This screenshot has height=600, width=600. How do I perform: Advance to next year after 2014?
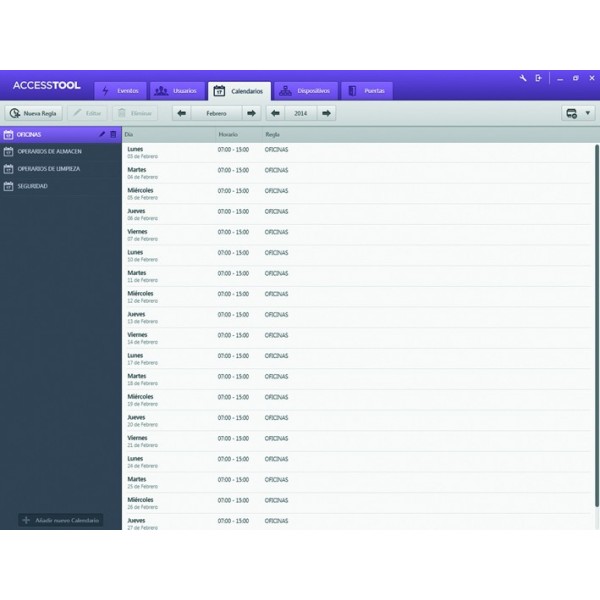tap(327, 113)
